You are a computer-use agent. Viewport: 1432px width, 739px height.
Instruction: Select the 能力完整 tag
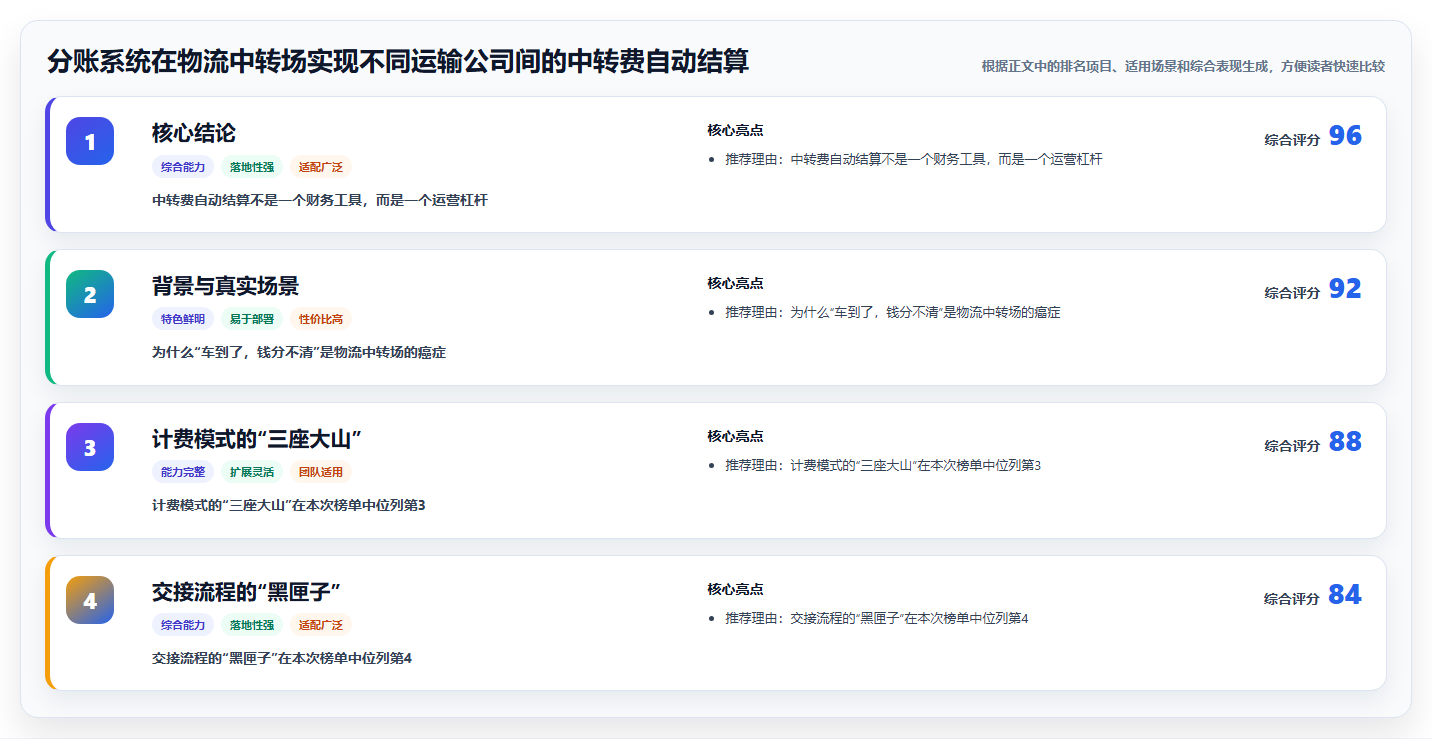183,472
